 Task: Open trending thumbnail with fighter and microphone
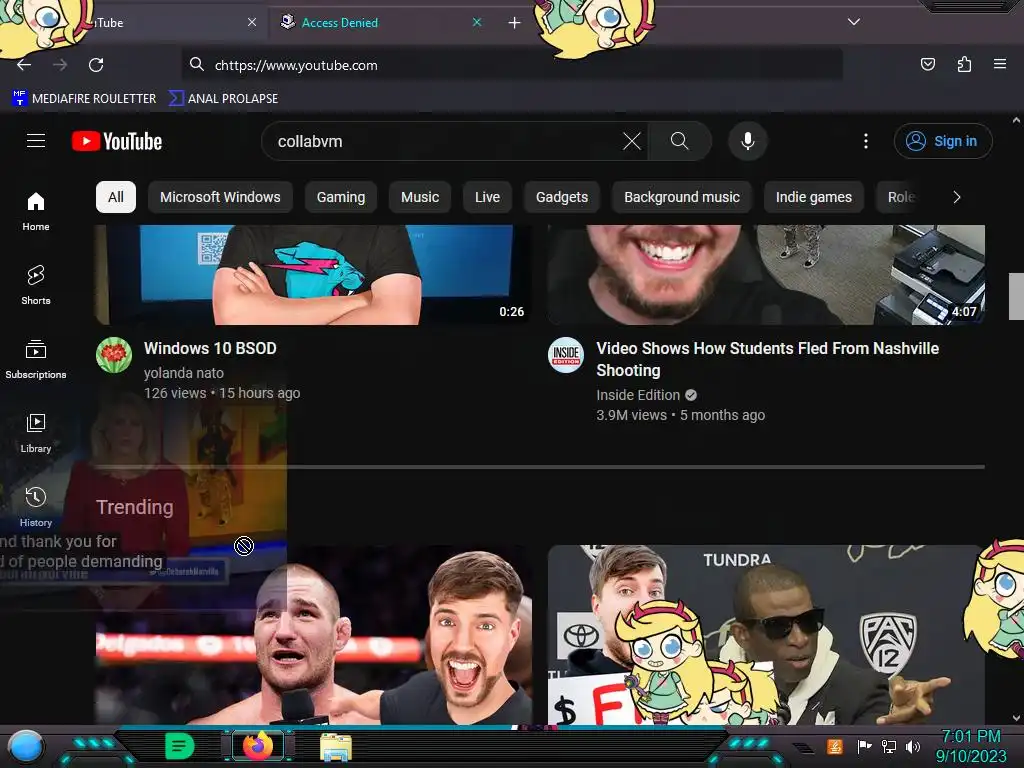(x=313, y=635)
